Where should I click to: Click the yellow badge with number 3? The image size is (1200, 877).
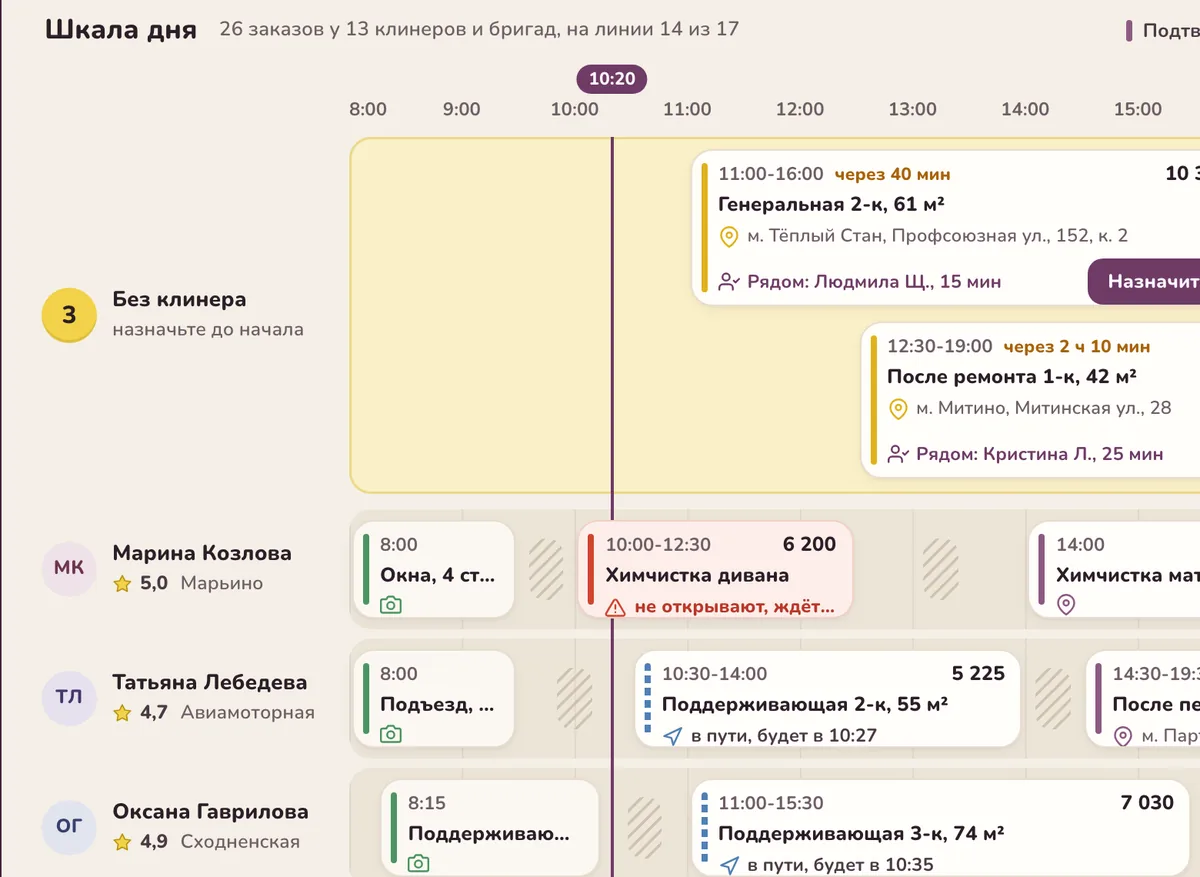click(69, 315)
